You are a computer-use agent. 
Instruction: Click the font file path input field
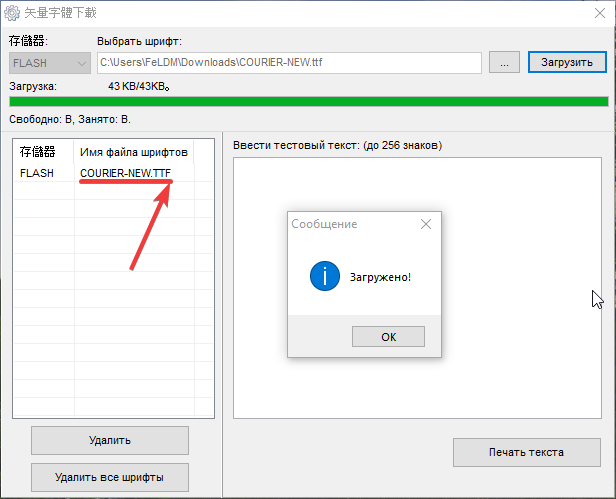[x=289, y=62]
